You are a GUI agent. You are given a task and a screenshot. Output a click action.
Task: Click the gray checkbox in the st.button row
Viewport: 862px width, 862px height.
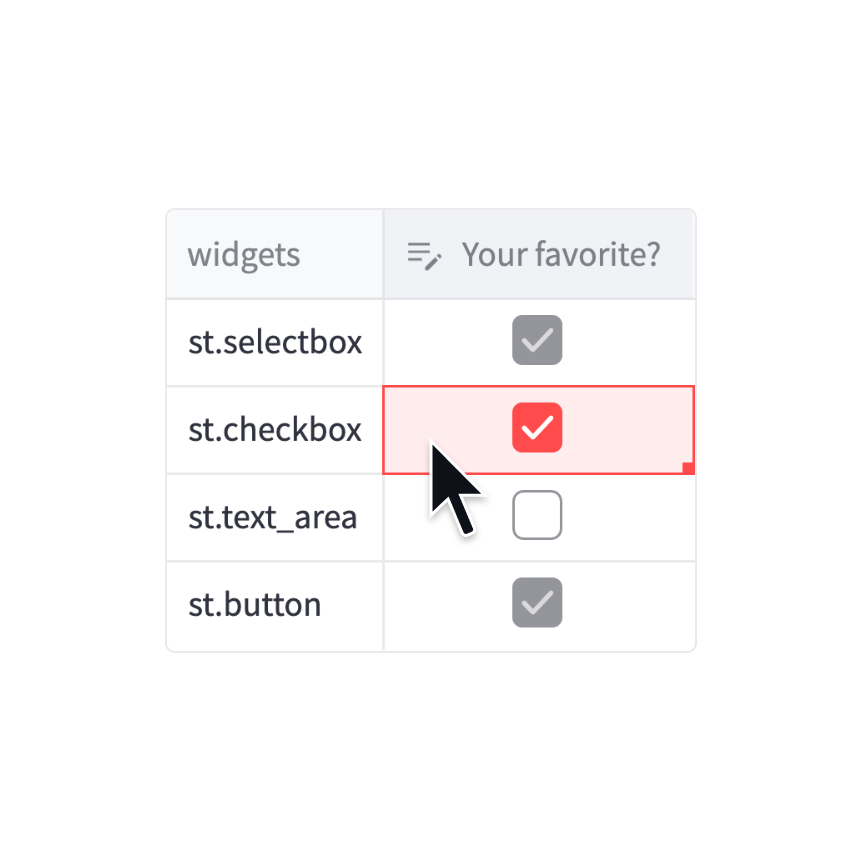pyautogui.click(x=537, y=602)
